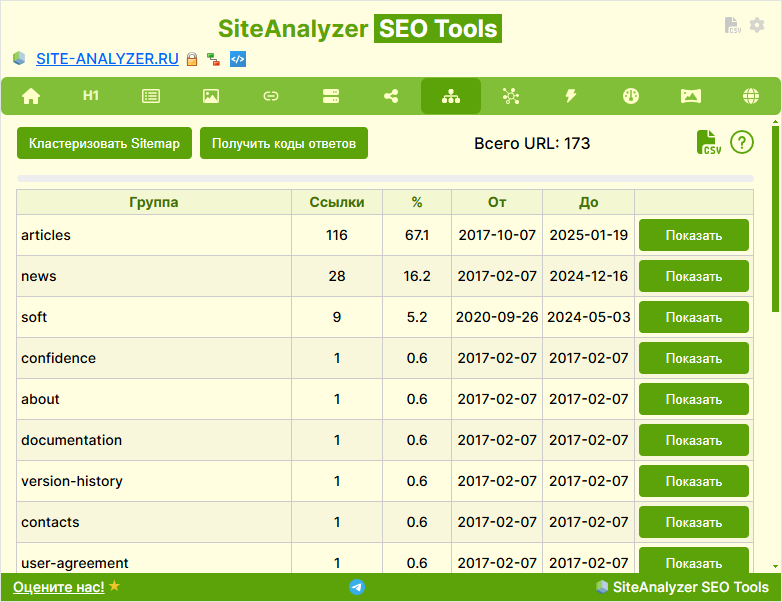The image size is (782, 602).
Task: Click the SiteAnalyzer SEO Tools footer text
Action: click(690, 587)
